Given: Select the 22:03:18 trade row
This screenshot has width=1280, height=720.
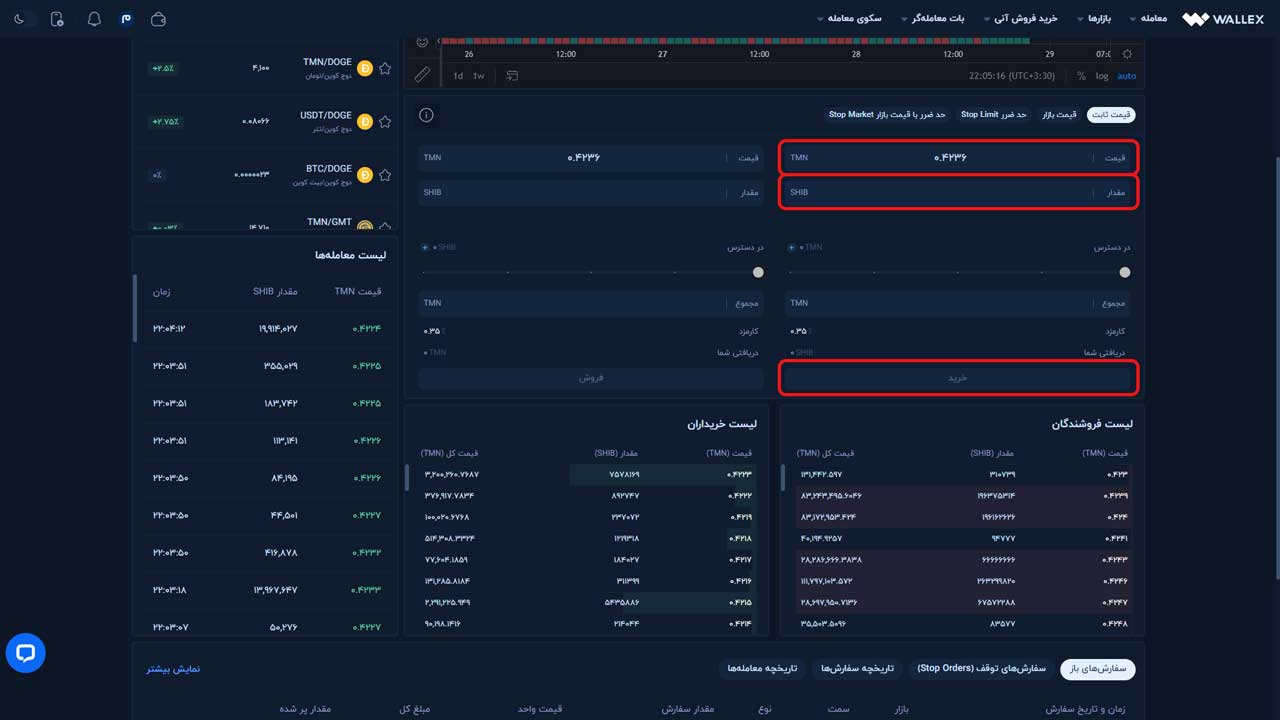Looking at the screenshot, I should tap(266, 590).
